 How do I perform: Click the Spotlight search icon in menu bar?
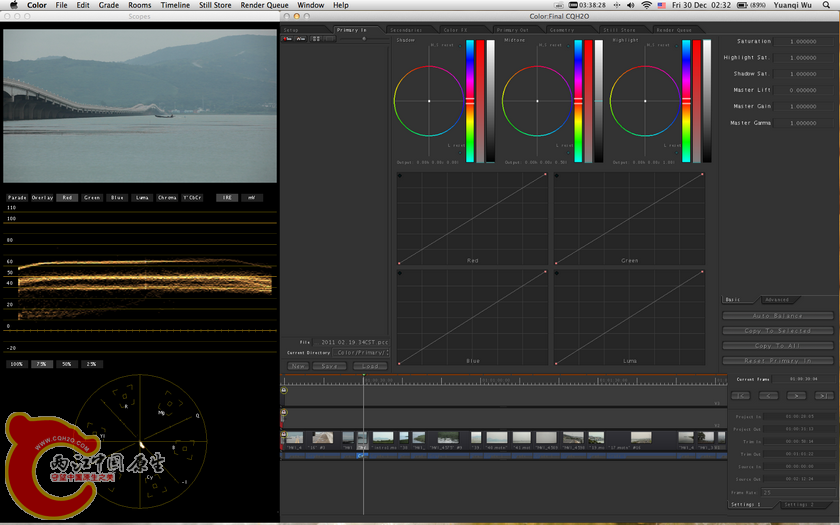[x=826, y=5]
